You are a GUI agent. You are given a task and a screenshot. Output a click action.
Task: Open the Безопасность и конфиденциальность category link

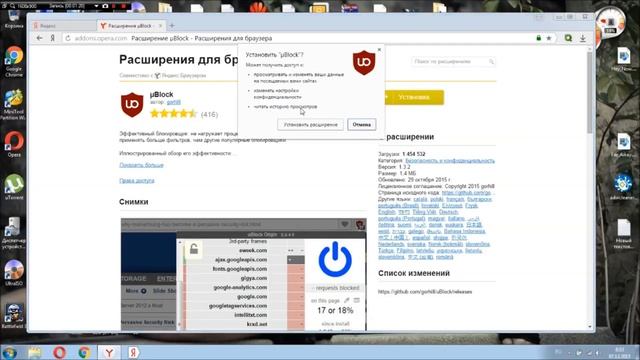(x=450, y=160)
